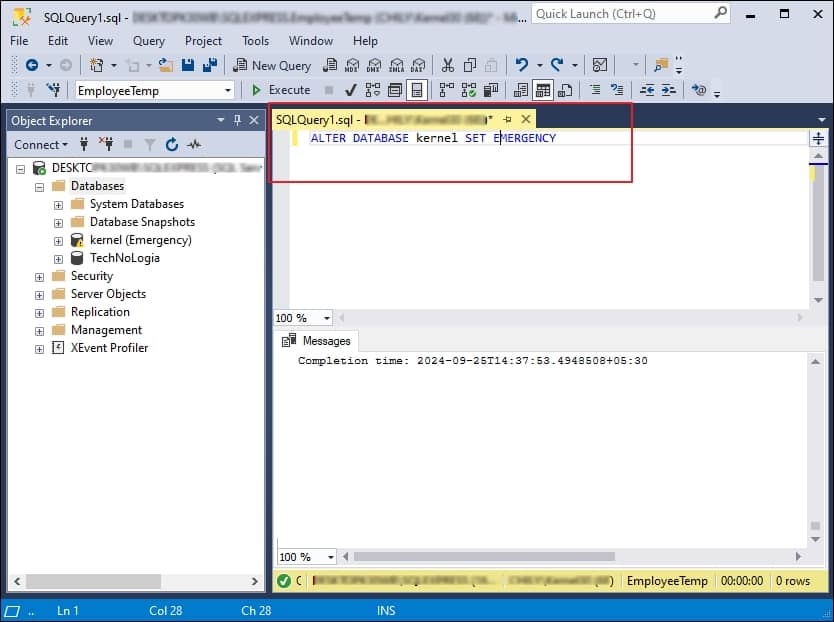Image resolution: width=834 pixels, height=622 pixels.
Task: Click the Database Engine Query icon
Action: click(330, 65)
